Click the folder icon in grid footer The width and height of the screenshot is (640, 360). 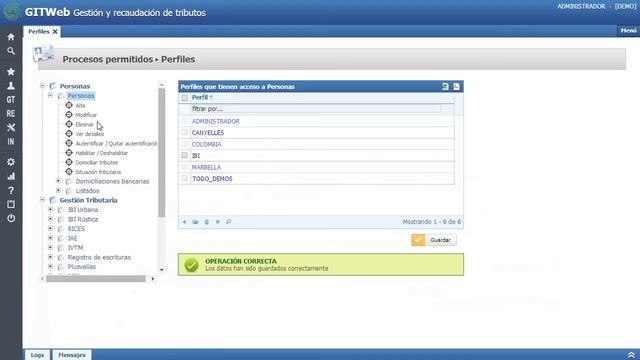196,222
